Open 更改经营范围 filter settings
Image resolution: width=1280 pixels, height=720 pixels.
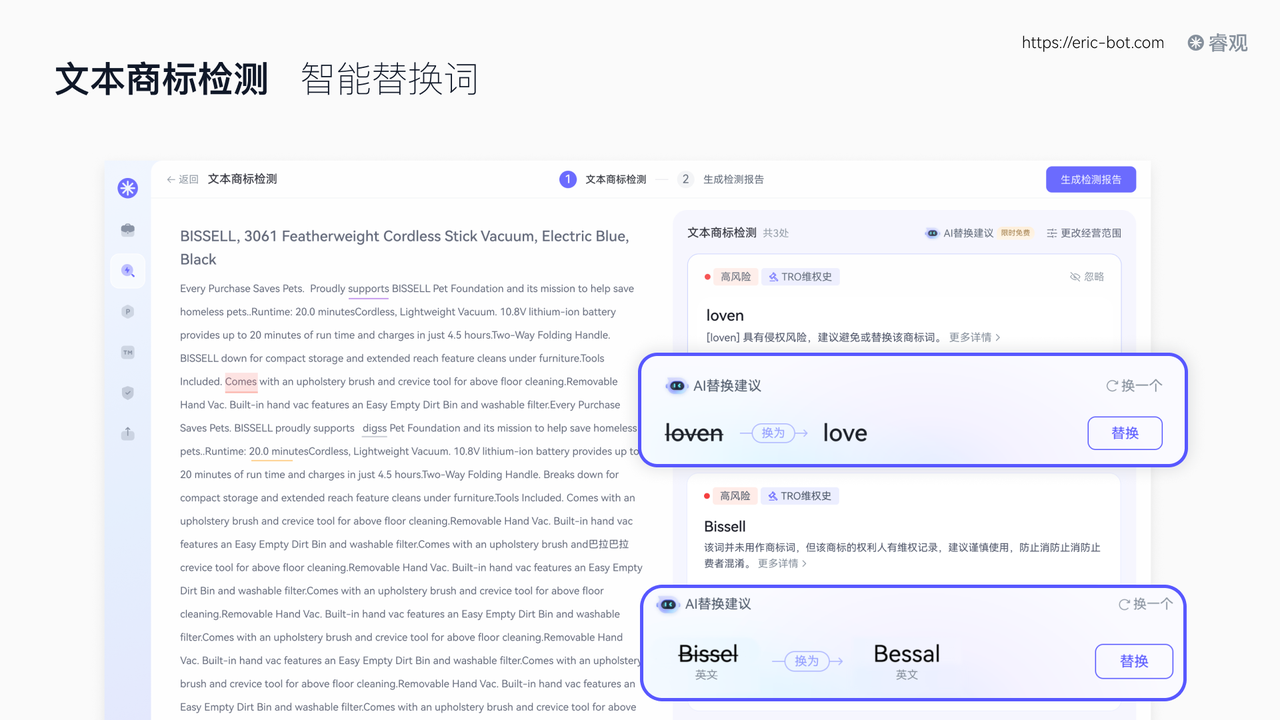(1084, 233)
